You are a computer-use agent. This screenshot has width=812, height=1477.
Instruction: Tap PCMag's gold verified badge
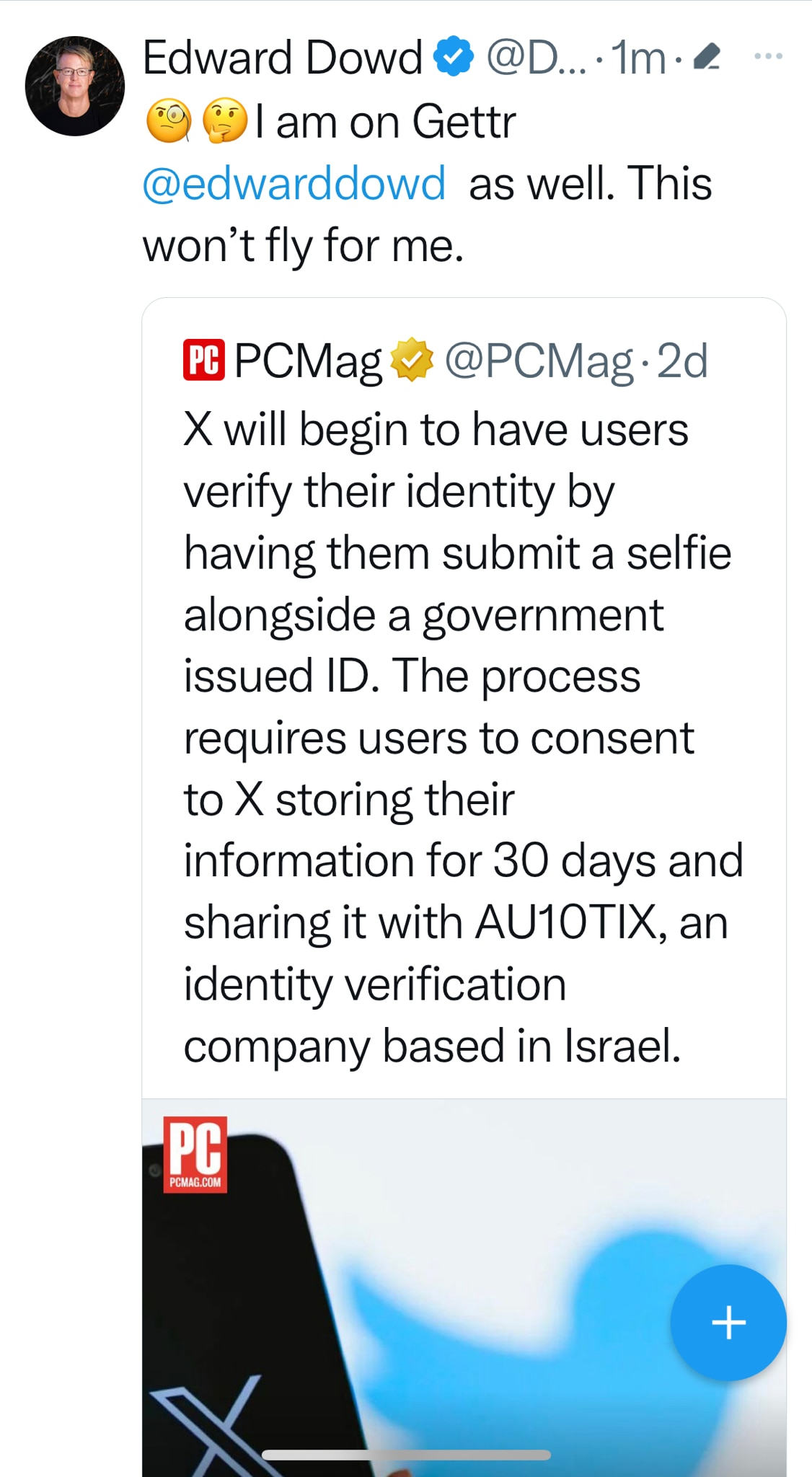tap(412, 359)
